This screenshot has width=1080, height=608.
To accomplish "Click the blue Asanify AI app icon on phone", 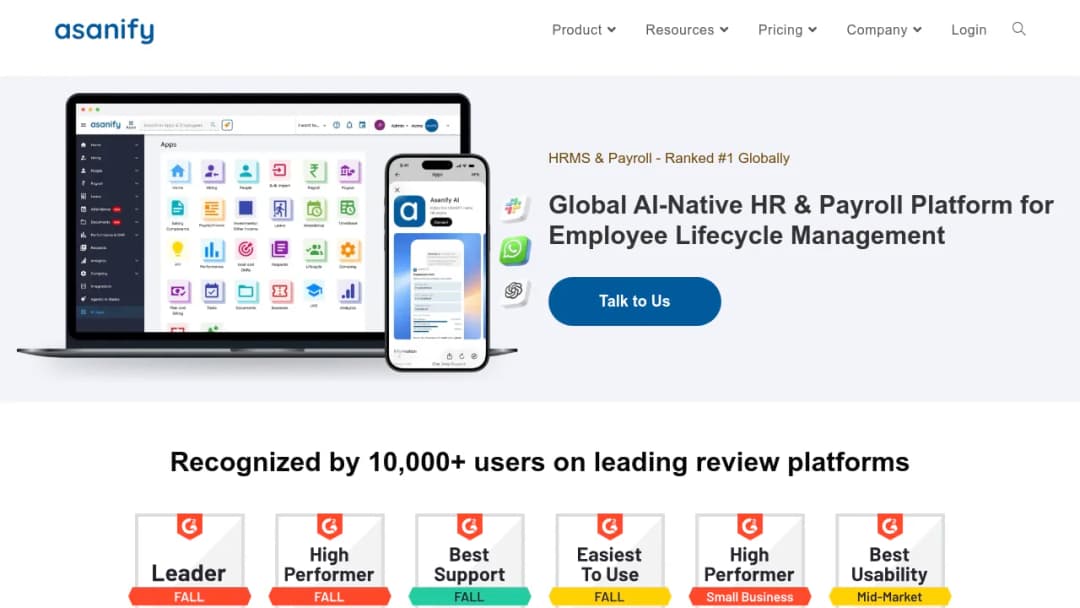I will [x=409, y=211].
